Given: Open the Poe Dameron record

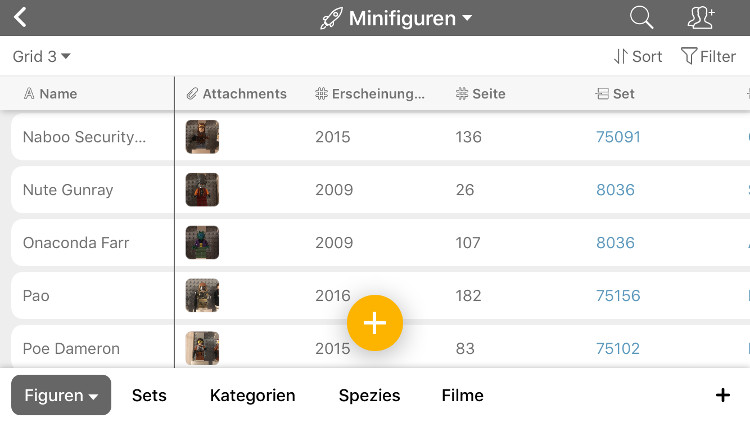Looking at the screenshot, I should 71,349.
